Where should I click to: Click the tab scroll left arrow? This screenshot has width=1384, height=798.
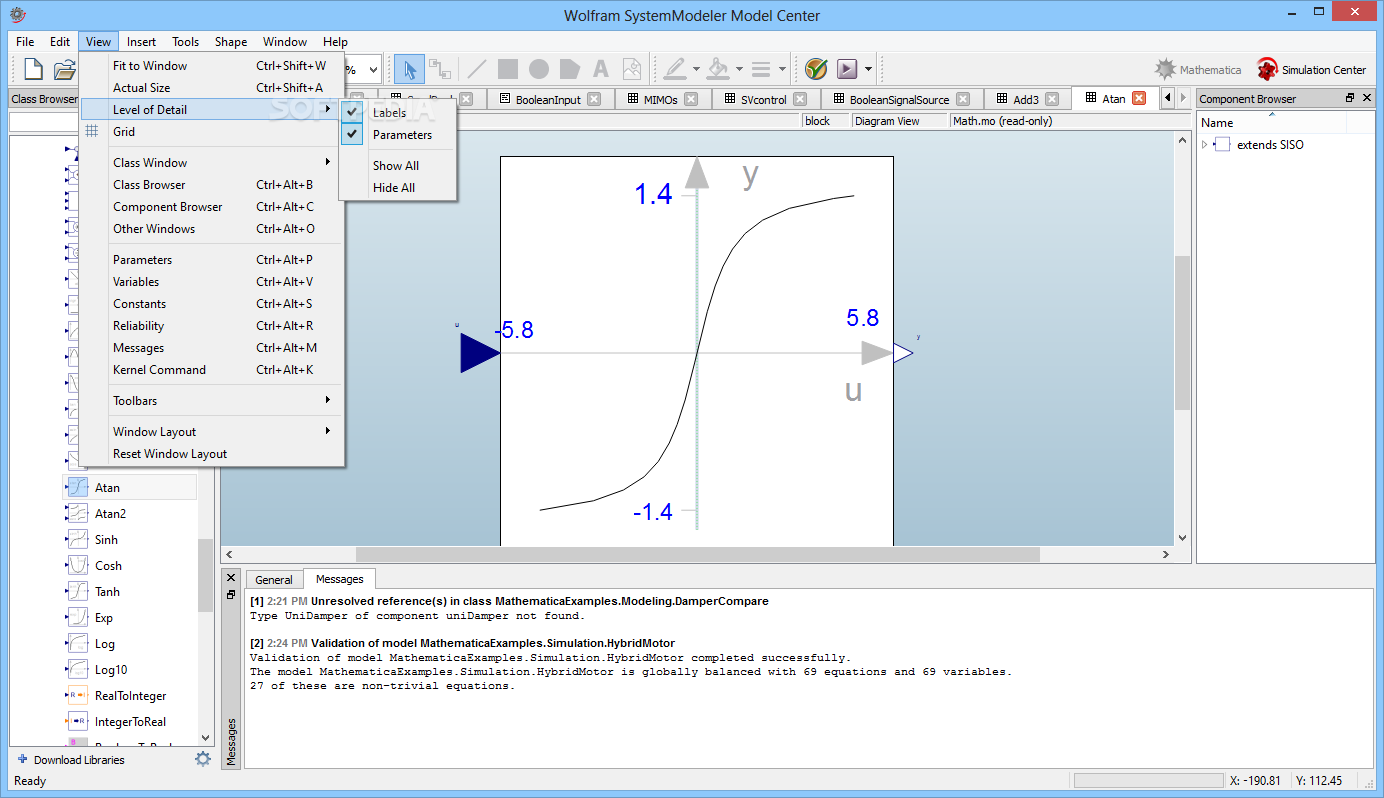1167,98
